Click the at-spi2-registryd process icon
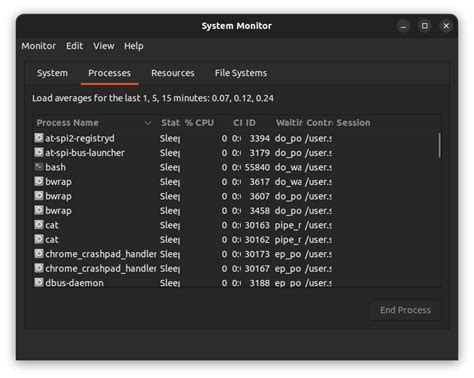This screenshot has height=378, width=474. (39, 138)
